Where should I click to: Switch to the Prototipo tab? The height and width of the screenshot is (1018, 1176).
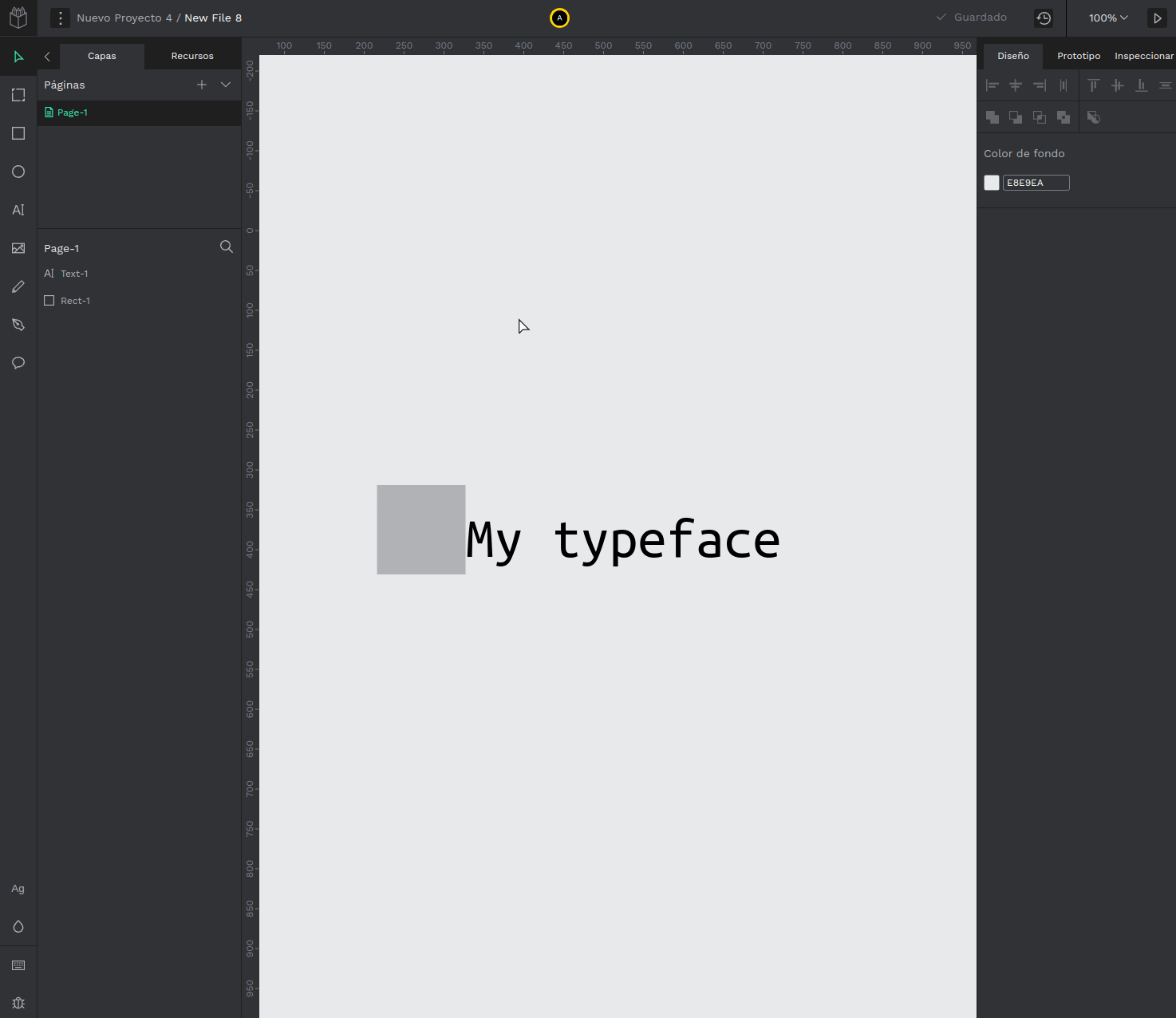pos(1078,56)
